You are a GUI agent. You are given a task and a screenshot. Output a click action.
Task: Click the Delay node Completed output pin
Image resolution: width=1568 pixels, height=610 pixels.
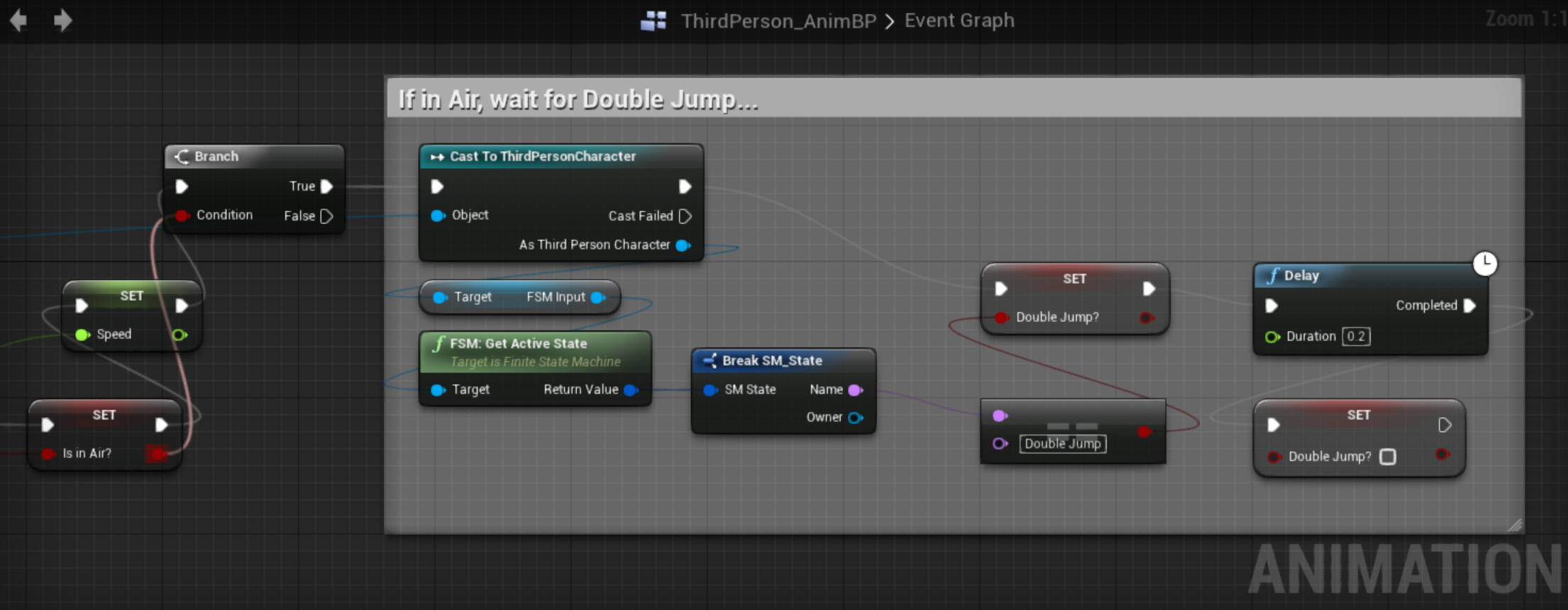(1469, 306)
